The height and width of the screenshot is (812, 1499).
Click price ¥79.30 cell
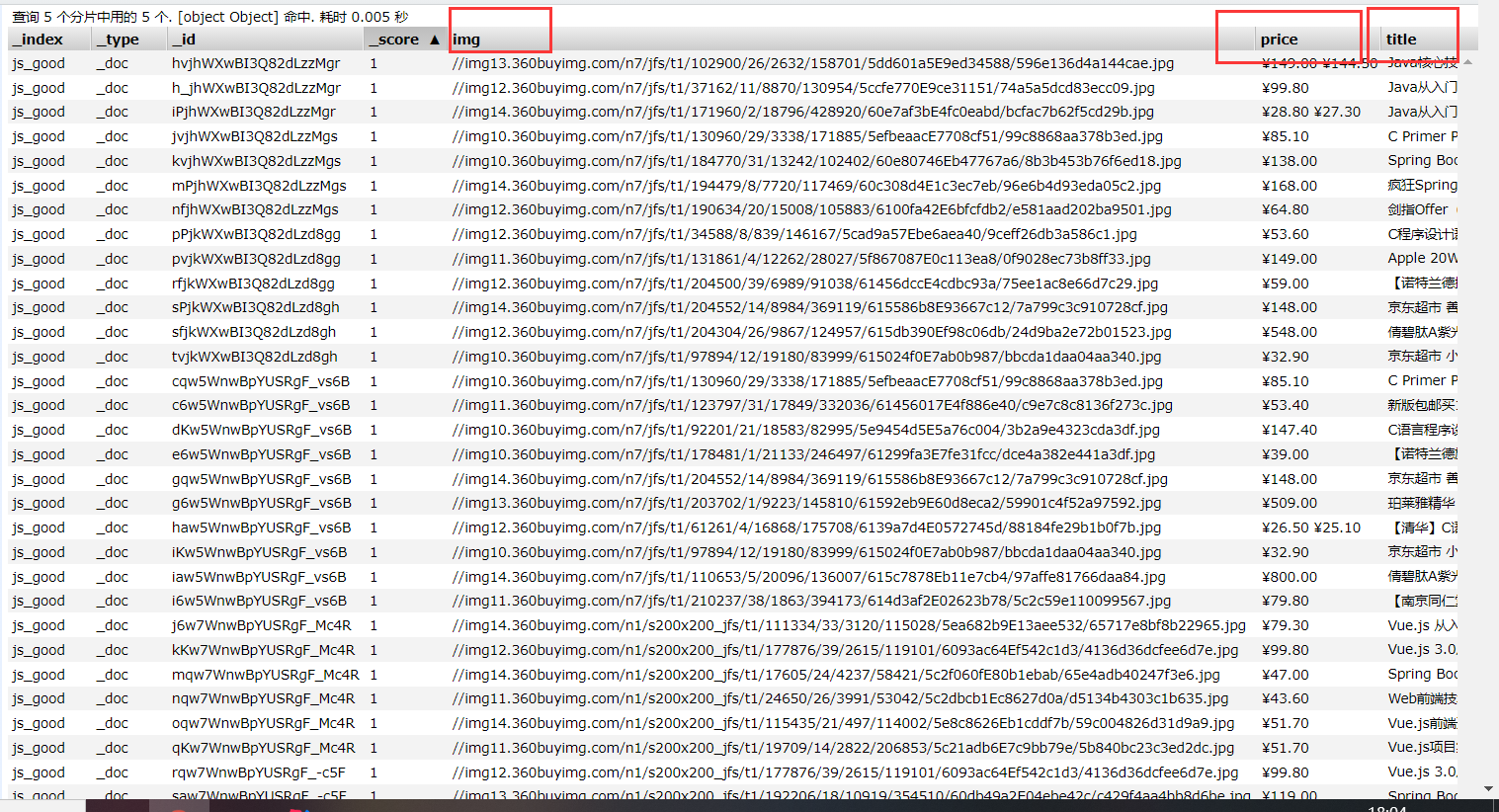(1286, 625)
